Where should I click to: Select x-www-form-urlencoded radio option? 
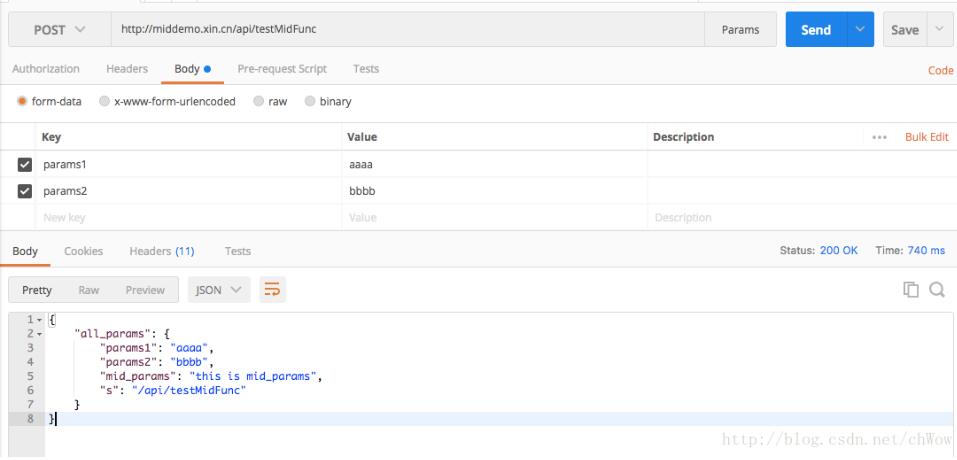pyautogui.click(x=105, y=102)
